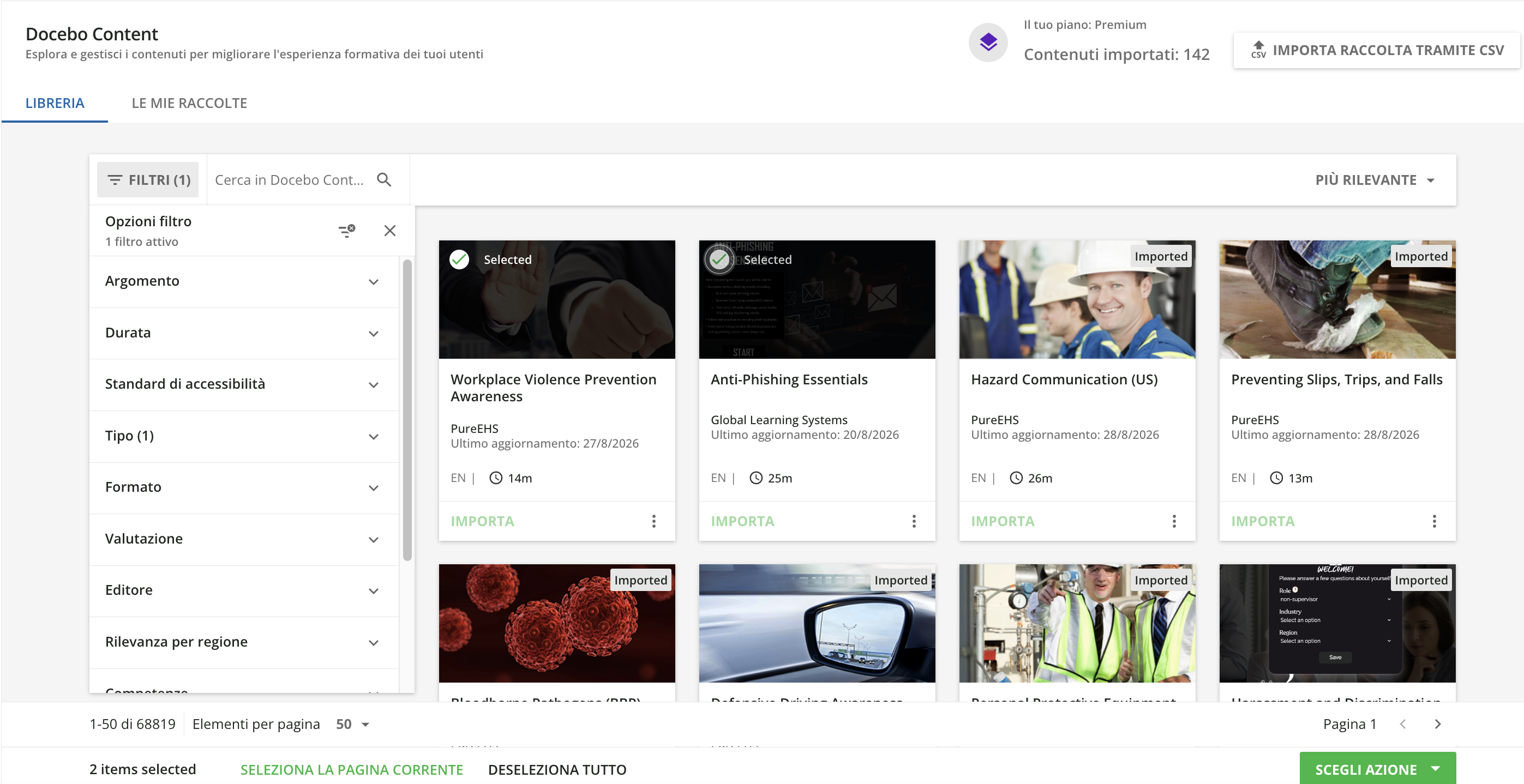Go to the previous page arrow
This screenshot has width=1524, height=784.
pos(1403,724)
